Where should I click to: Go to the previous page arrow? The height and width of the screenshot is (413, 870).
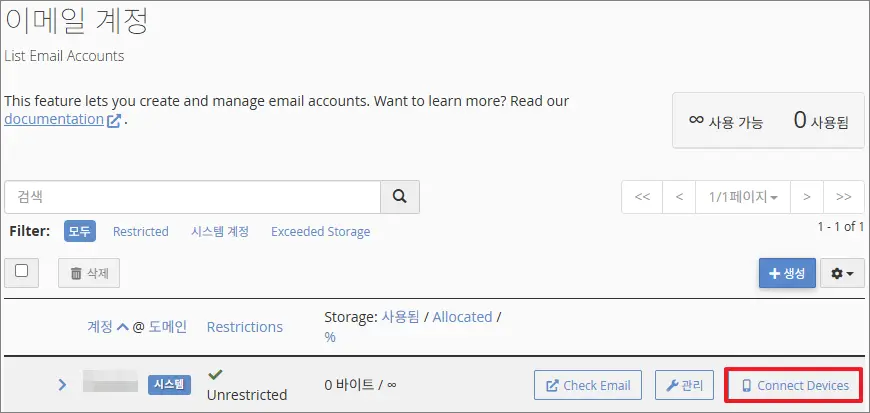tap(679, 197)
